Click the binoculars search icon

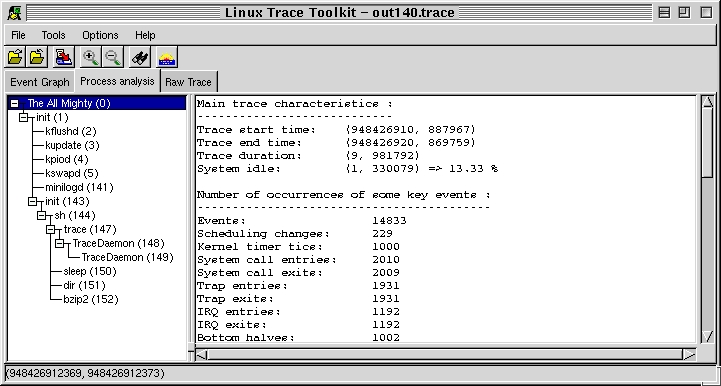[x=140, y=58]
